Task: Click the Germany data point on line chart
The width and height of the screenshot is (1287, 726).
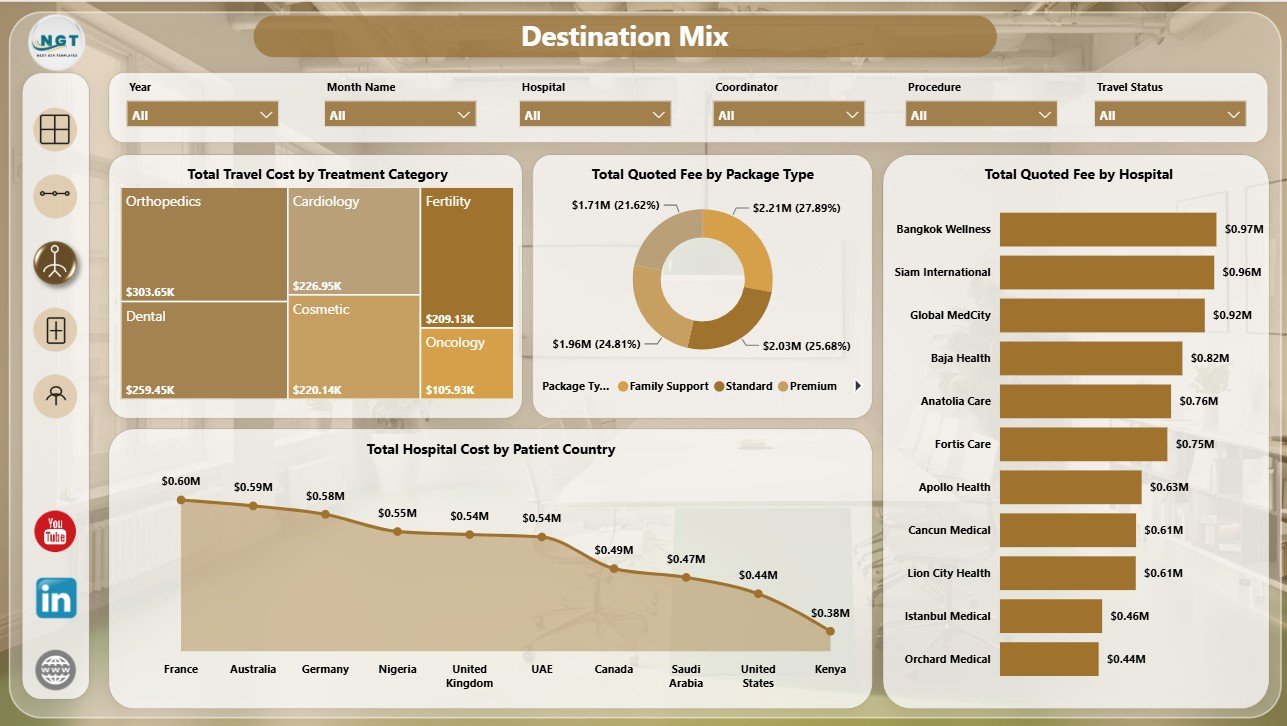Action: coord(325,514)
